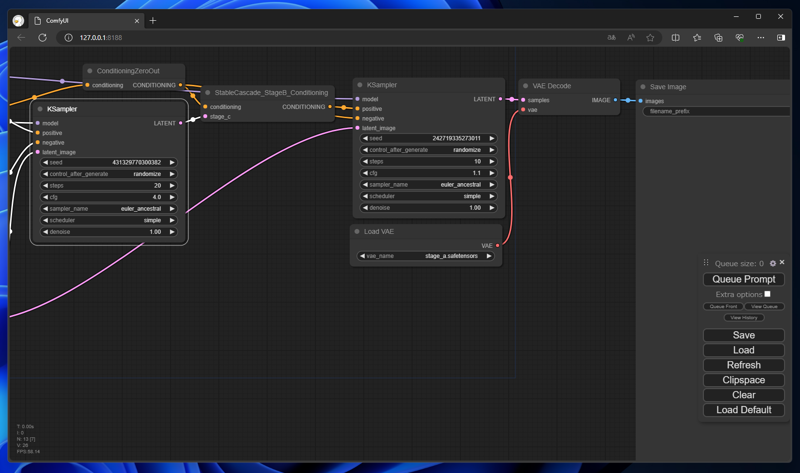Click the VAE output dot of Load VAE

(x=497, y=245)
